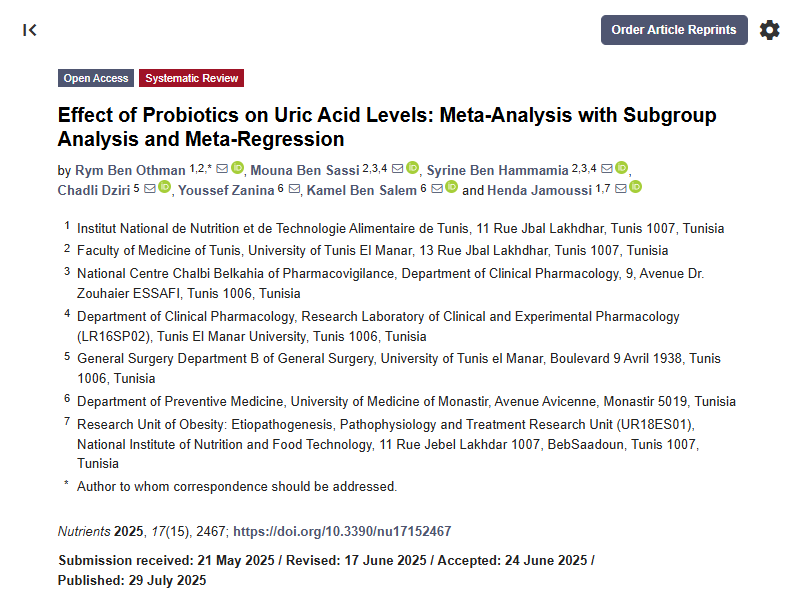Click email envelope icon for Mouna Ben Sassi

pos(398,168)
